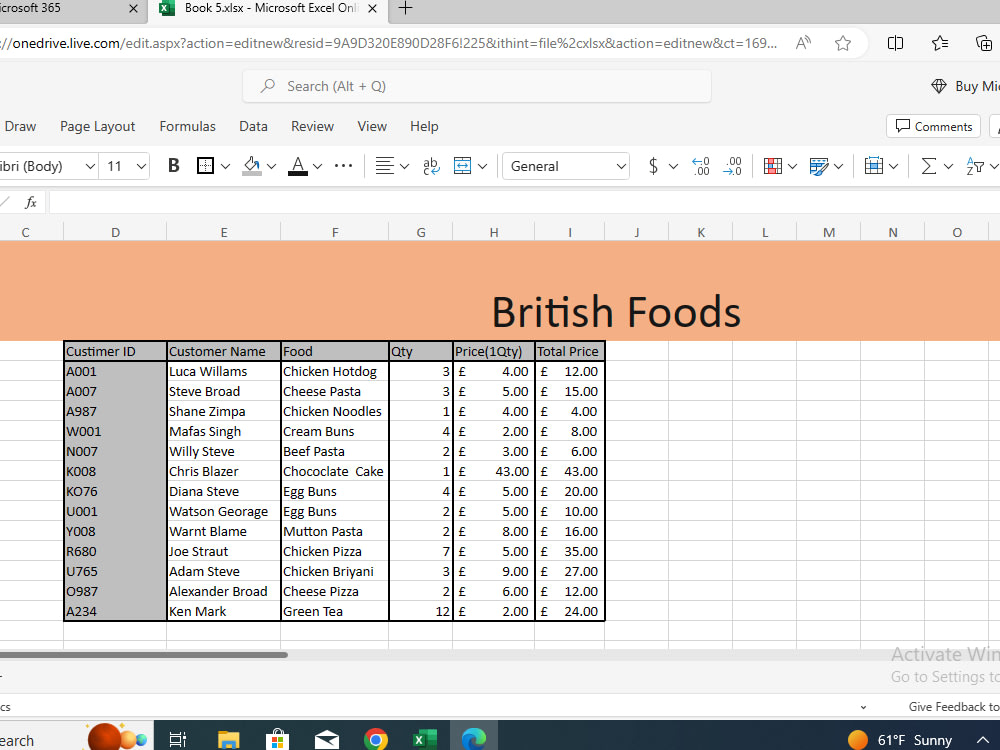1000x750 pixels.
Task: Click sort and filter icon
Action: pyautogui.click(x=975, y=166)
